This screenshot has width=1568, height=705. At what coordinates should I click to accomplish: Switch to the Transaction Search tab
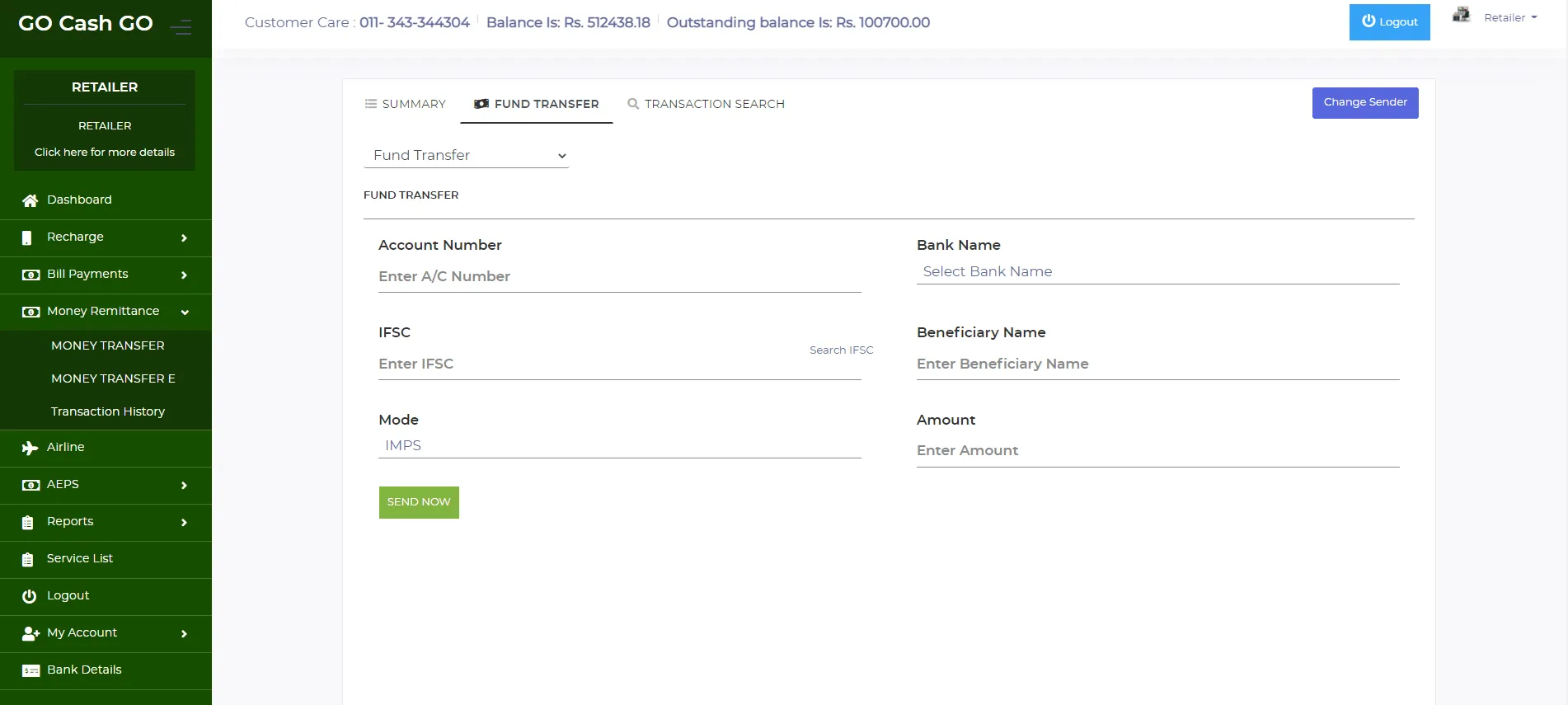pos(706,104)
